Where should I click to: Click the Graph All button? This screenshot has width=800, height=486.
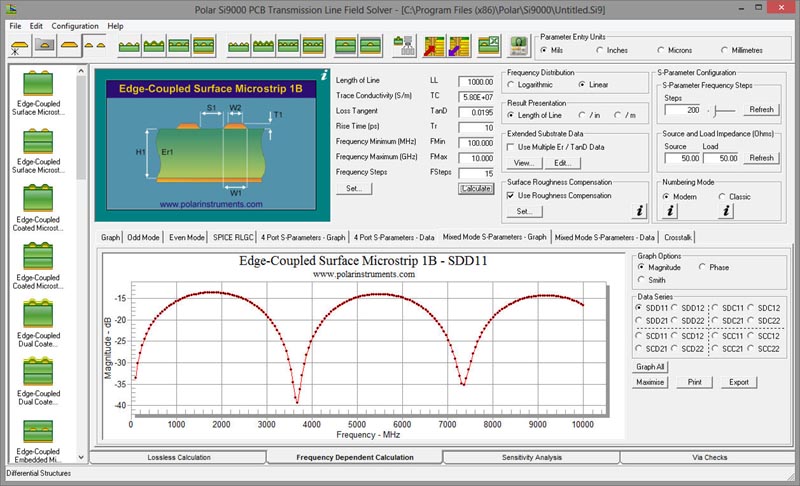click(650, 367)
